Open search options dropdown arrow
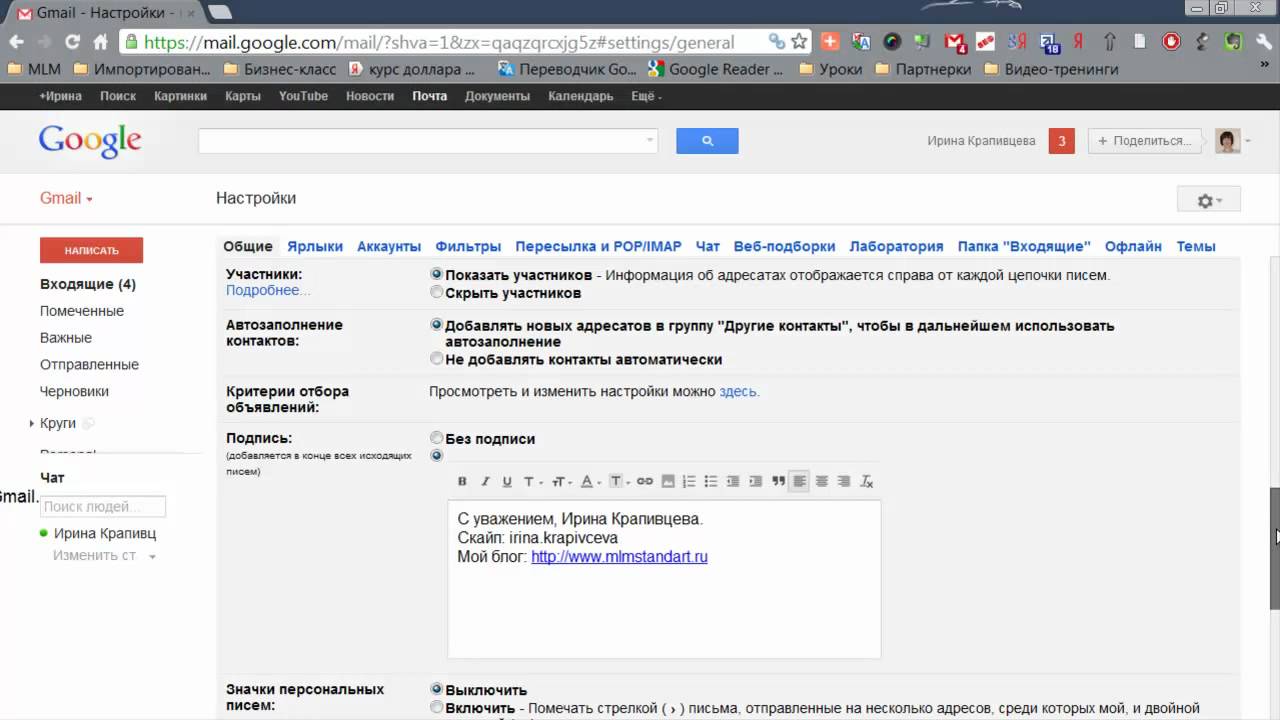This screenshot has width=1280, height=720. pyautogui.click(x=650, y=141)
